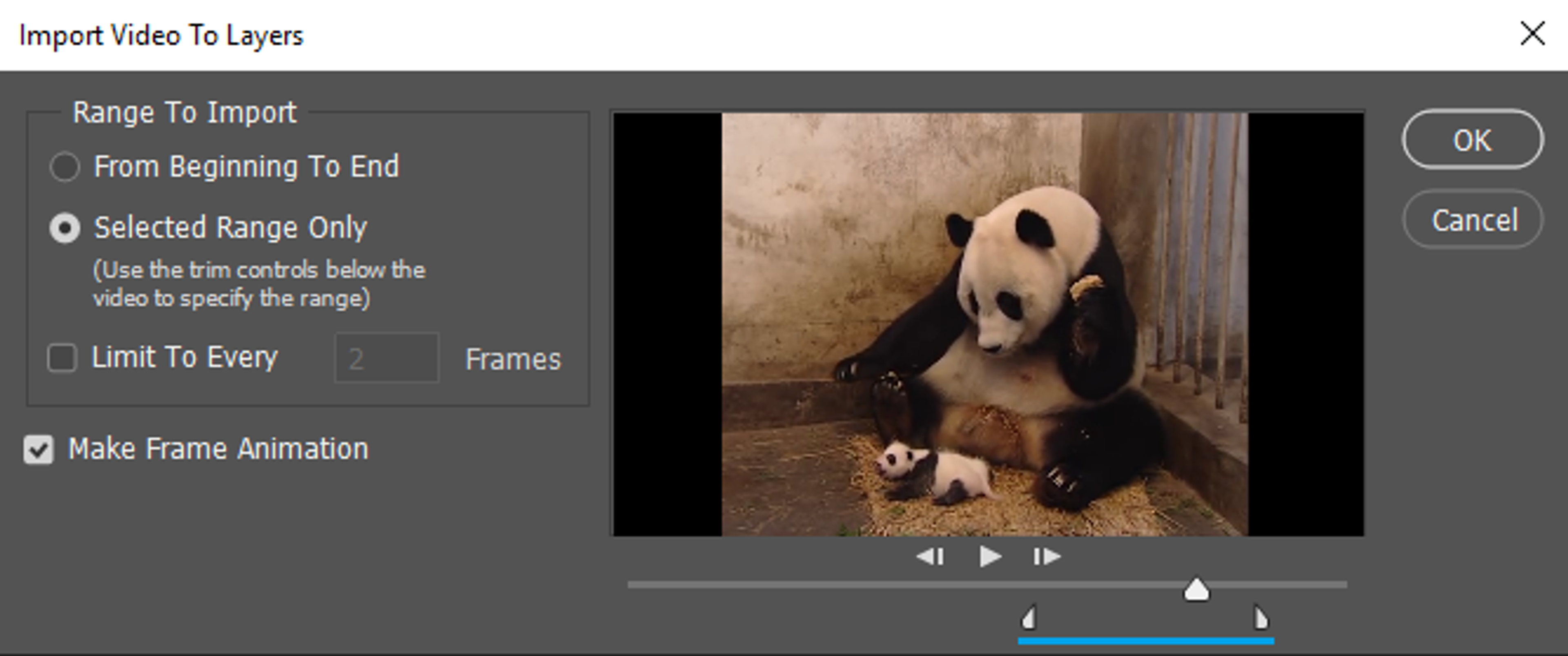The image size is (1568, 656).
Task: Click the playhead thumb on scrub bar
Action: coord(1196,590)
